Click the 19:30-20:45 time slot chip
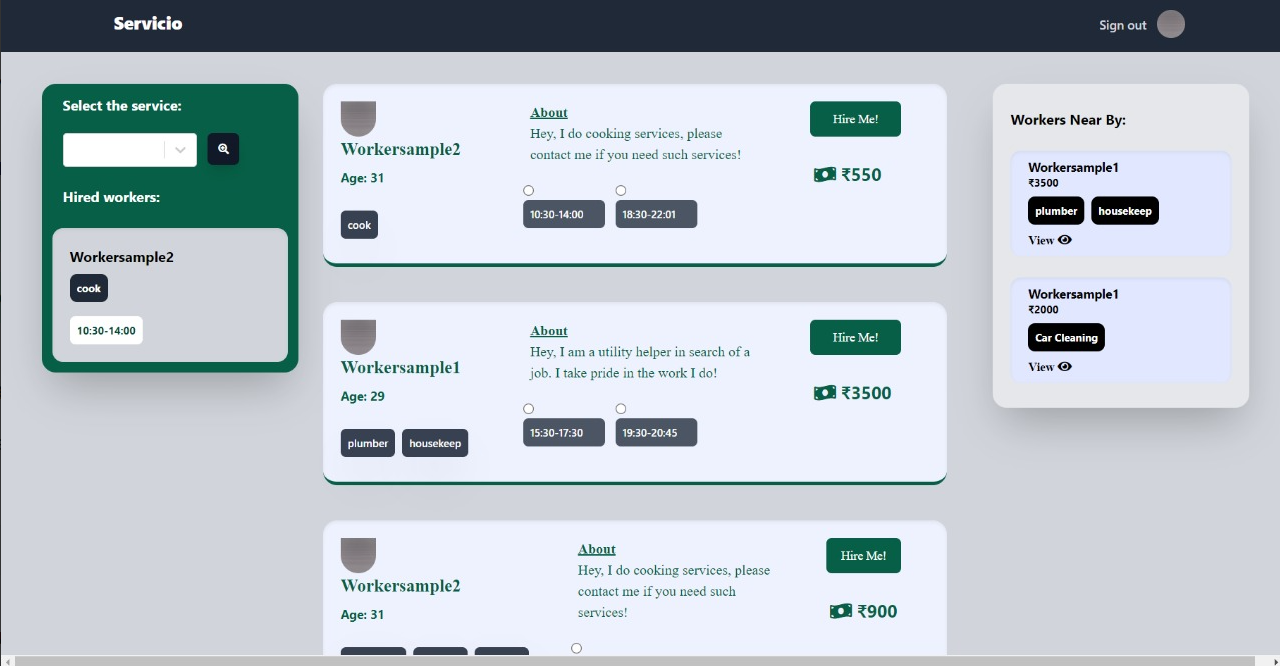Image resolution: width=1280 pixels, height=666 pixels. tap(656, 432)
